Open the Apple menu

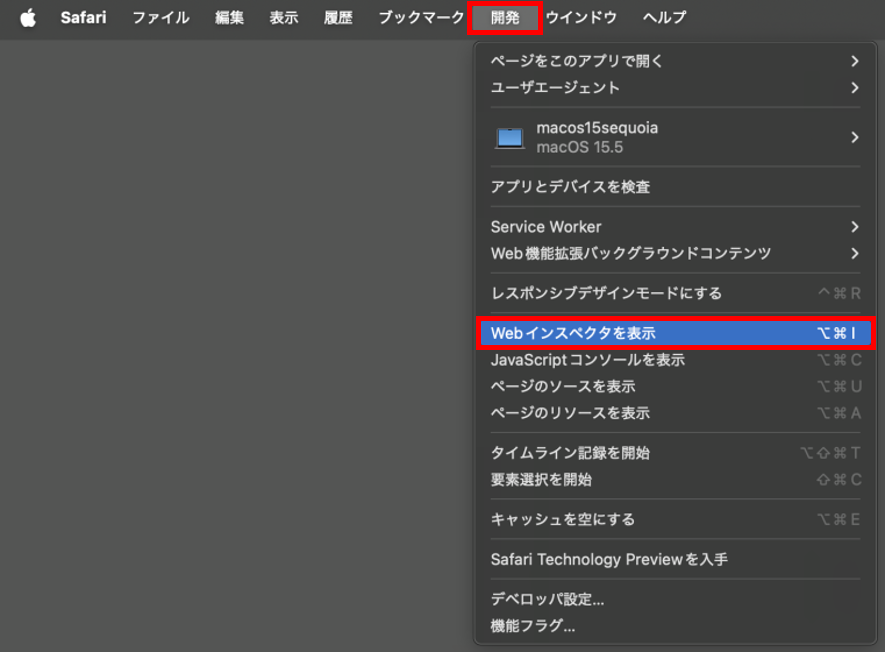(28, 17)
